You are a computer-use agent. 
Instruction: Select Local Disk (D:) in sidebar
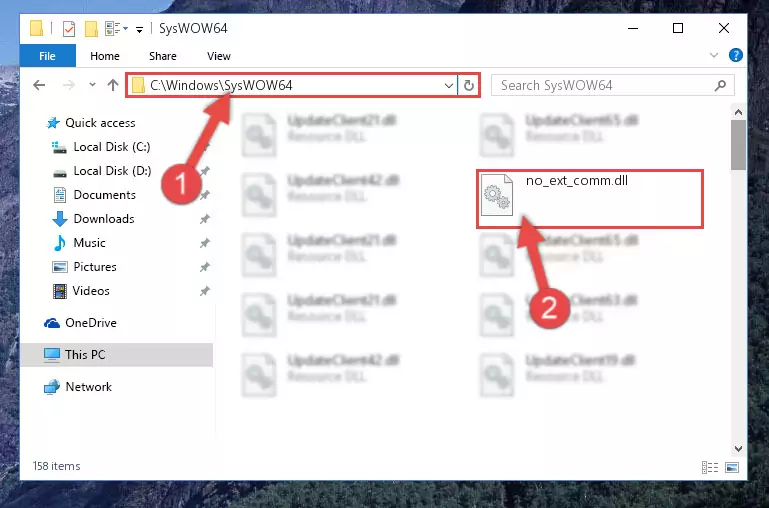pyautogui.click(x=112, y=171)
